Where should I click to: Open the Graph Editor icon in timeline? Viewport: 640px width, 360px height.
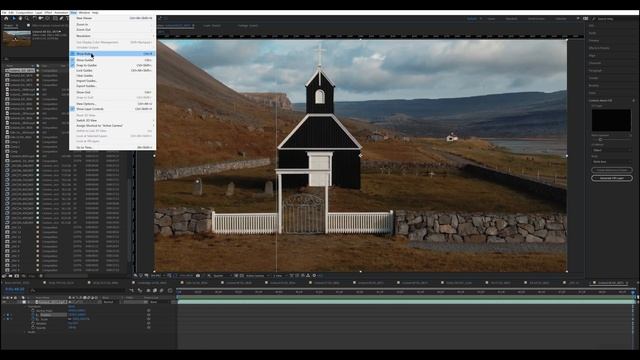170,291
